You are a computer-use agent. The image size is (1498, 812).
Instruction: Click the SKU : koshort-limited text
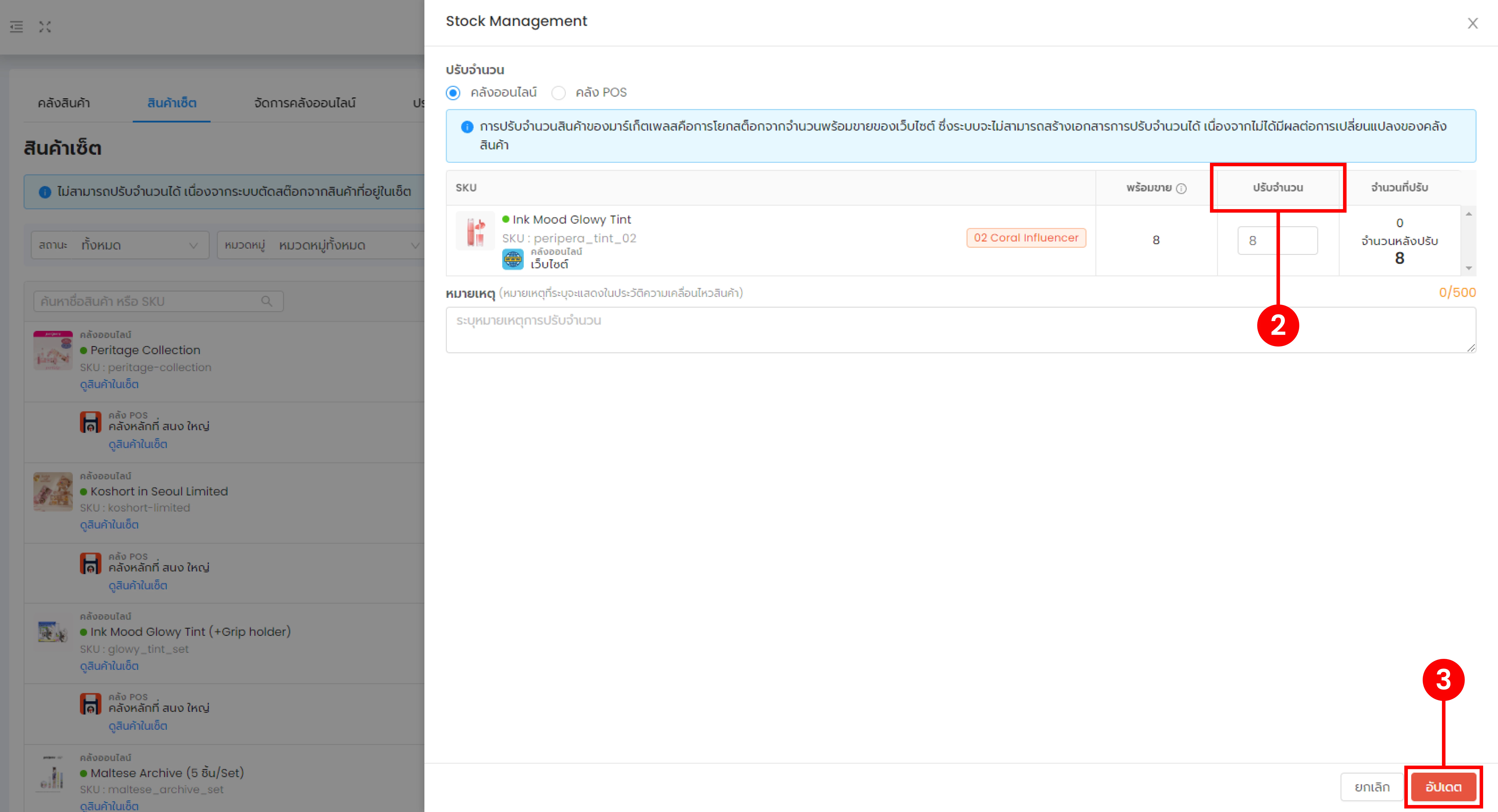(x=135, y=507)
